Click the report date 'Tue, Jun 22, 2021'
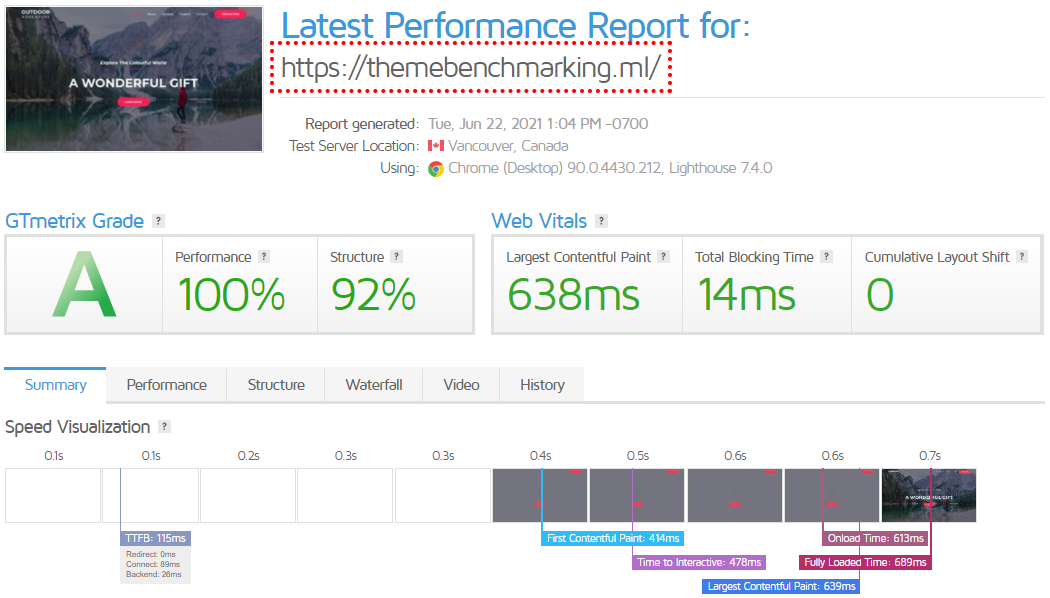1050x598 pixels. [485, 124]
